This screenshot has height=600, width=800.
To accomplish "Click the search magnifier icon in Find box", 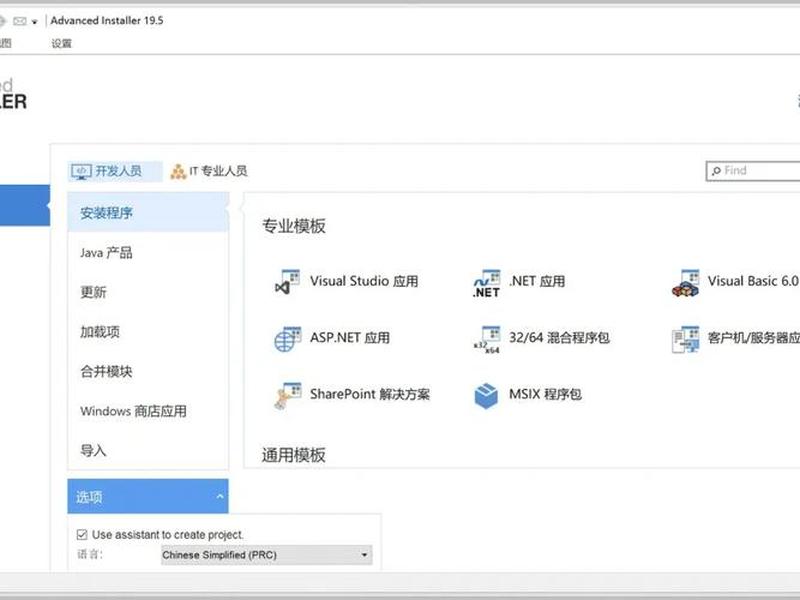I will click(716, 171).
